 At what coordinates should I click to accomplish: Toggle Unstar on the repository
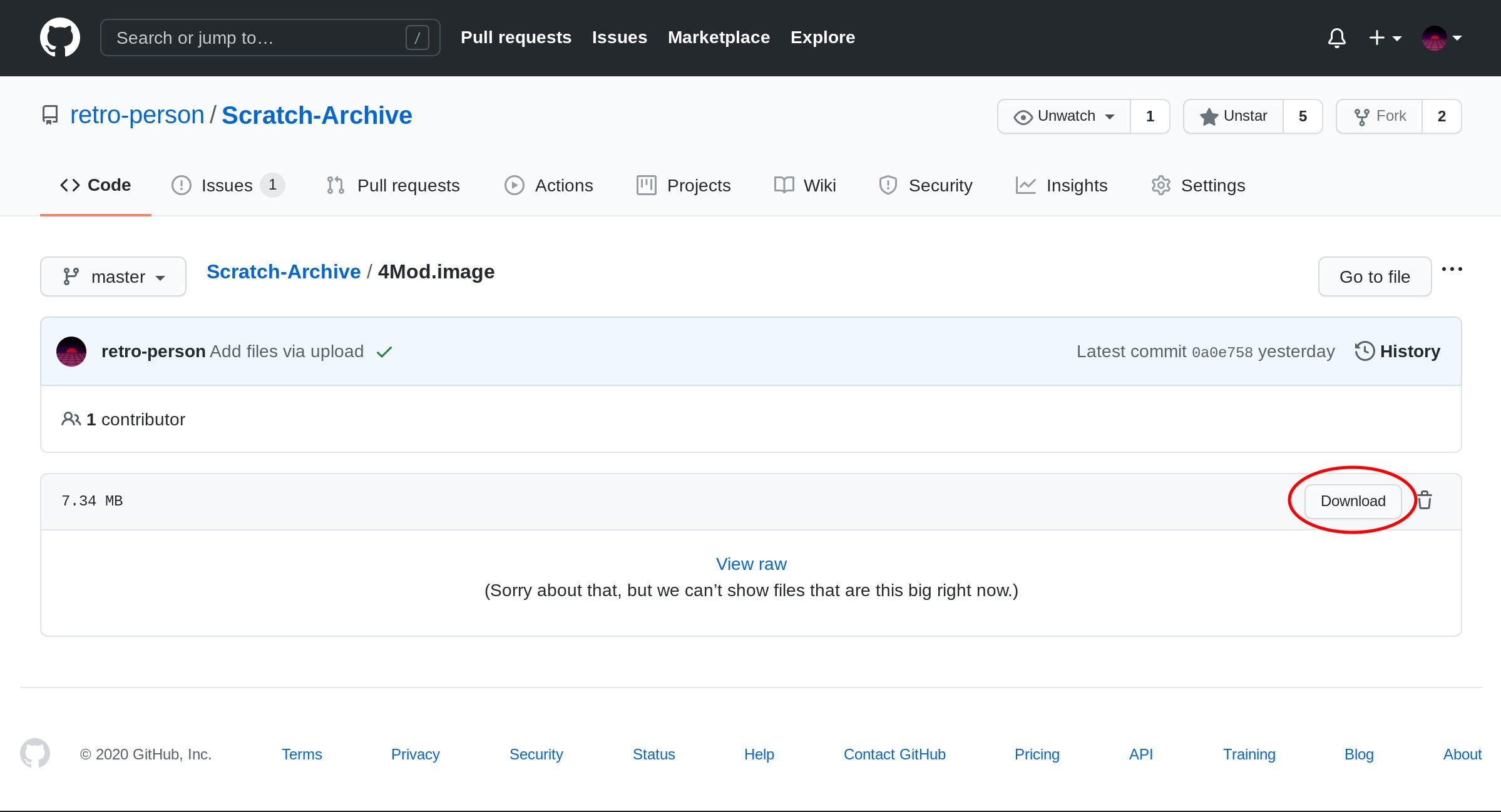(x=1234, y=116)
